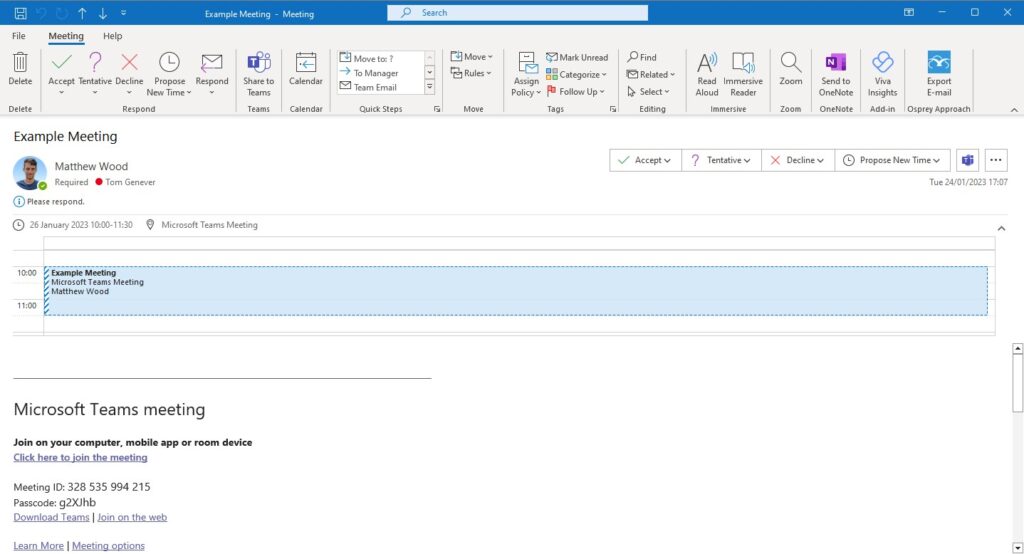Collapse the calendar preview chevron
Viewport: 1024px width, 554px height.
[1001, 228]
